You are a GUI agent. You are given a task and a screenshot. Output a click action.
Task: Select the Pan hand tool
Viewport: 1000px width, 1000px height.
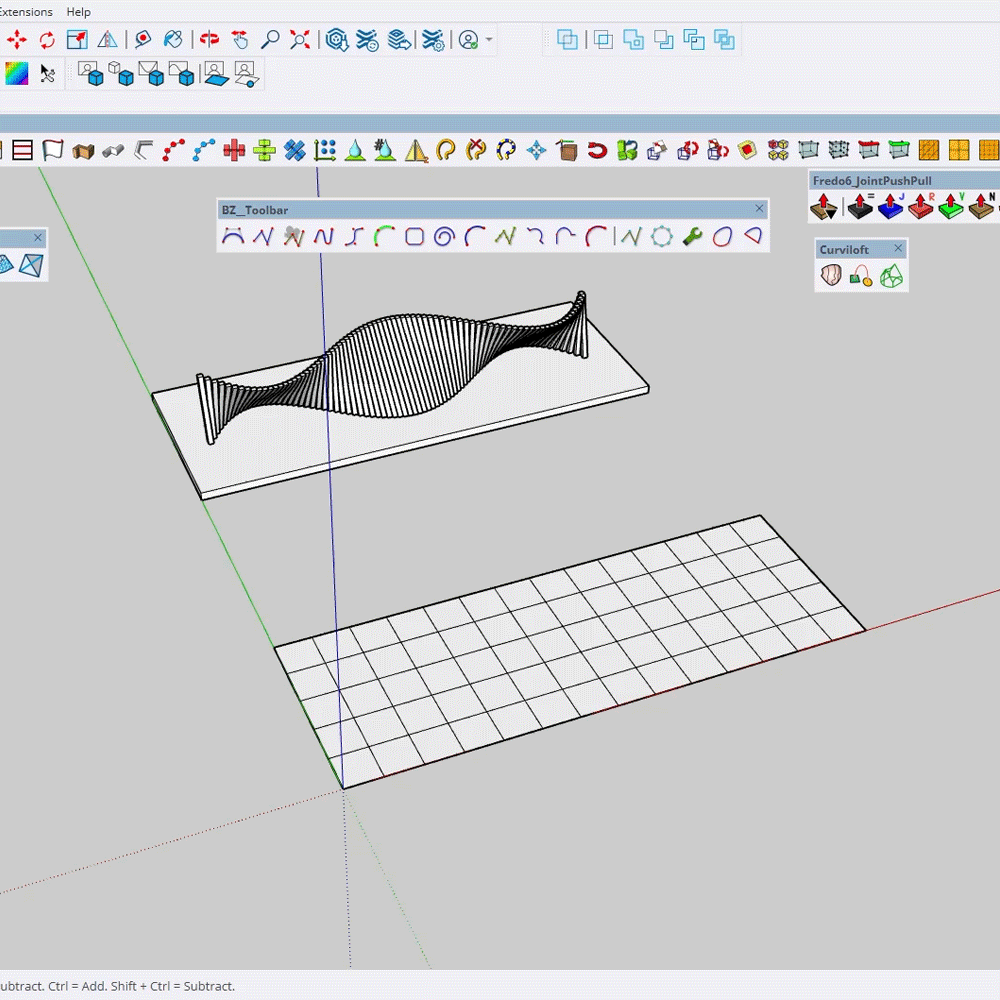pos(240,40)
